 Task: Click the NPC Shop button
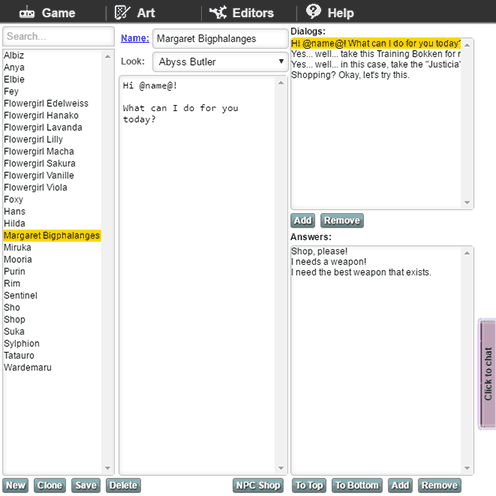point(258,485)
